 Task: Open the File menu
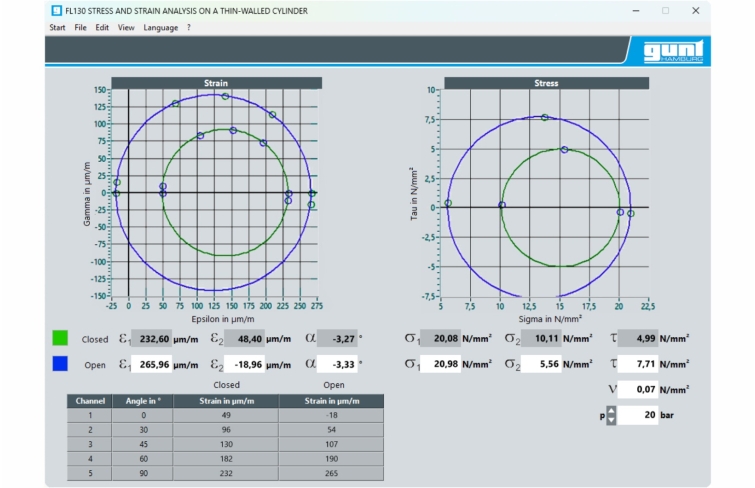(80, 27)
